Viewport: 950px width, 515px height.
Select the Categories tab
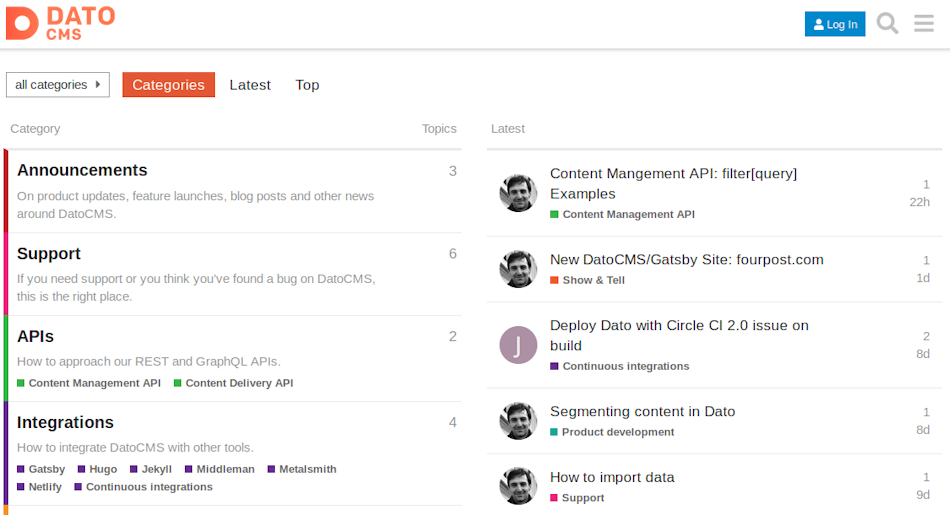[x=168, y=85]
